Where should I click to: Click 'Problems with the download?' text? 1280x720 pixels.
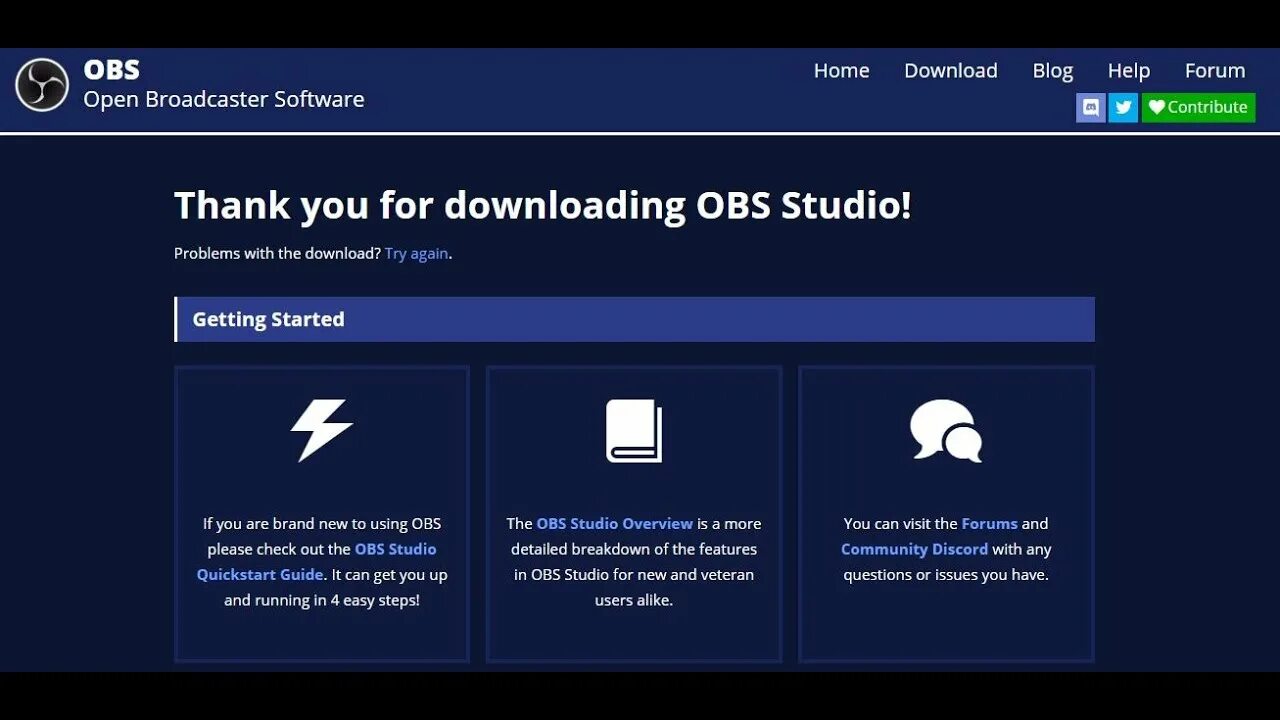277,253
